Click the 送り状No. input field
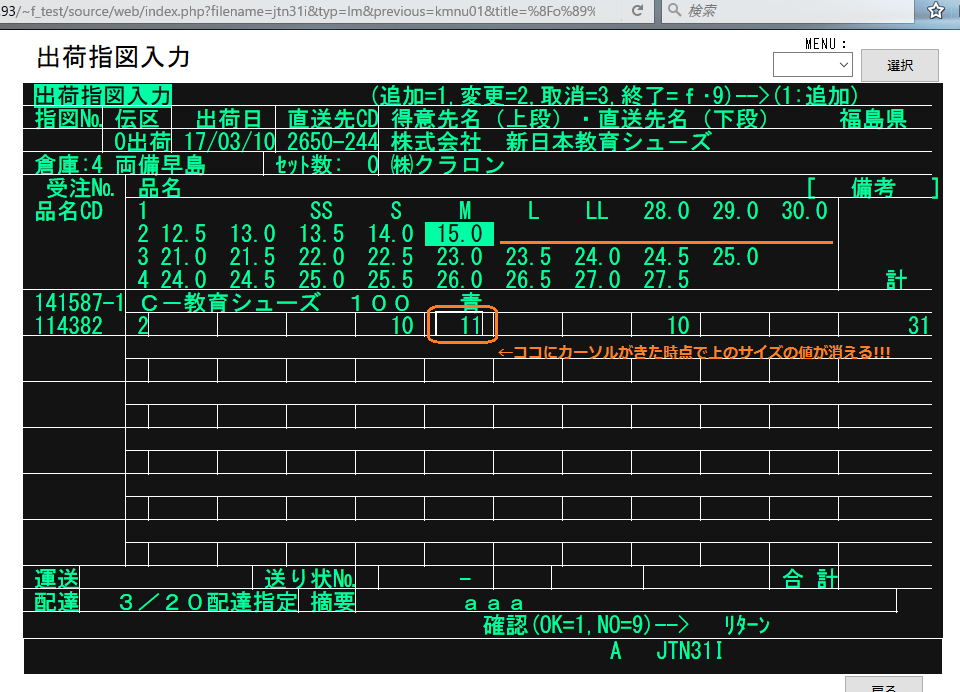This screenshot has height=692, width=960. 436,578
